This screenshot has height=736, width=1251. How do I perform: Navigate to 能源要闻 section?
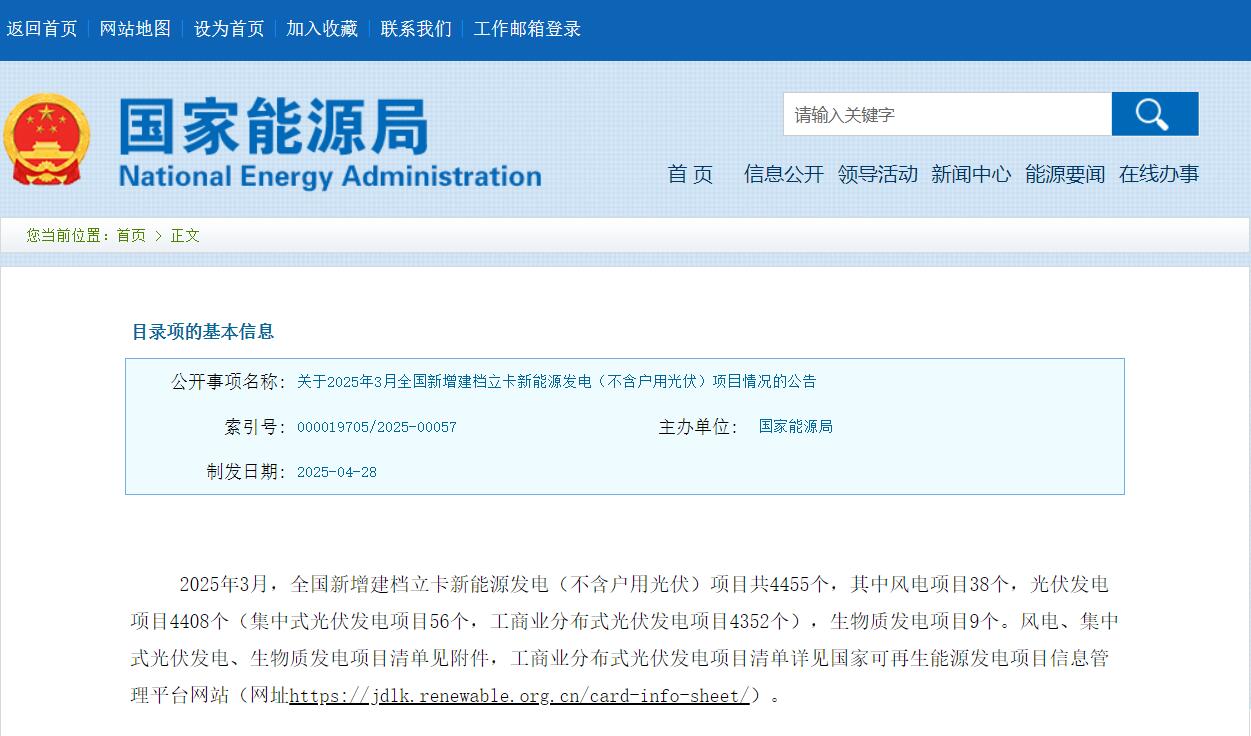[x=1065, y=174]
